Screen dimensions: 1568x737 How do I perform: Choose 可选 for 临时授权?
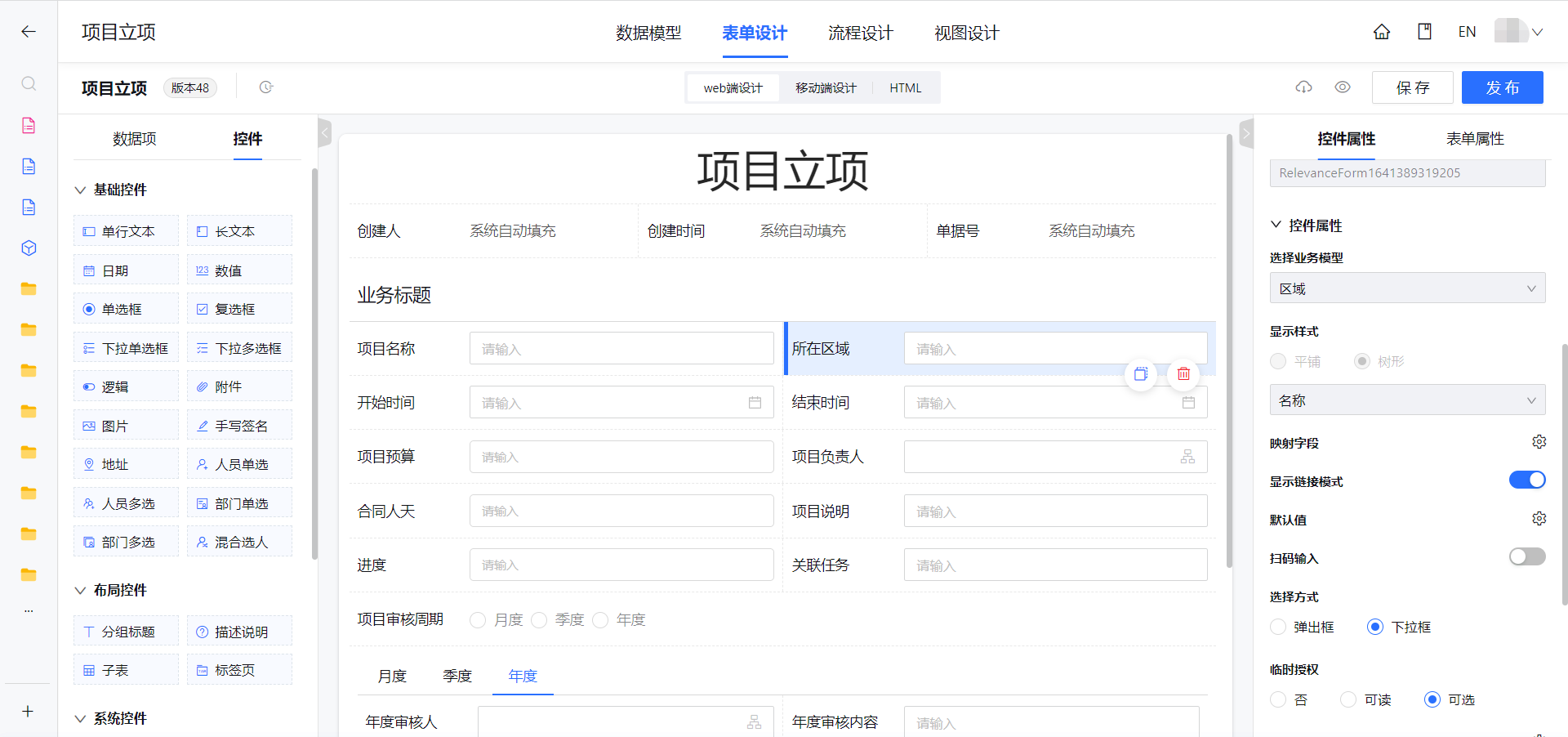pyautogui.click(x=1432, y=699)
